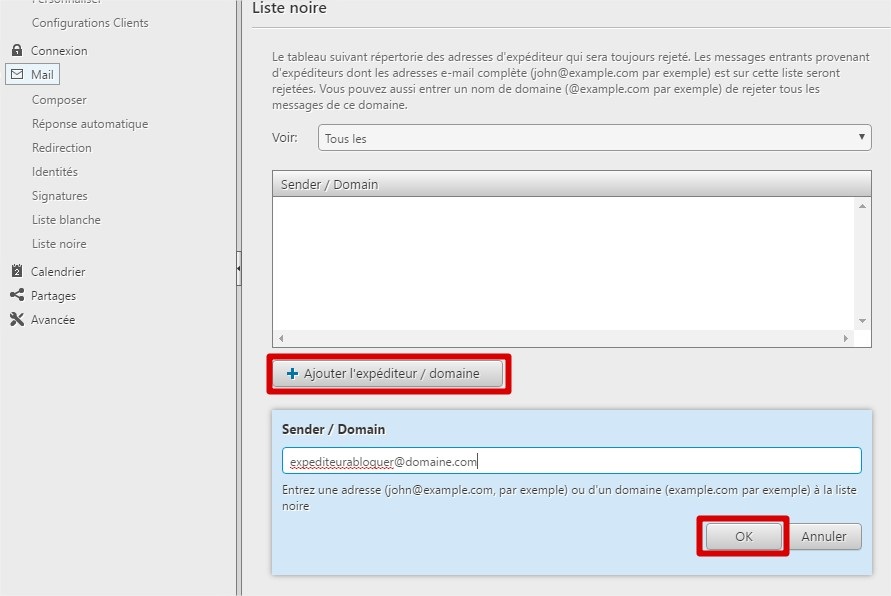Open Configurations Clients item

89,22
